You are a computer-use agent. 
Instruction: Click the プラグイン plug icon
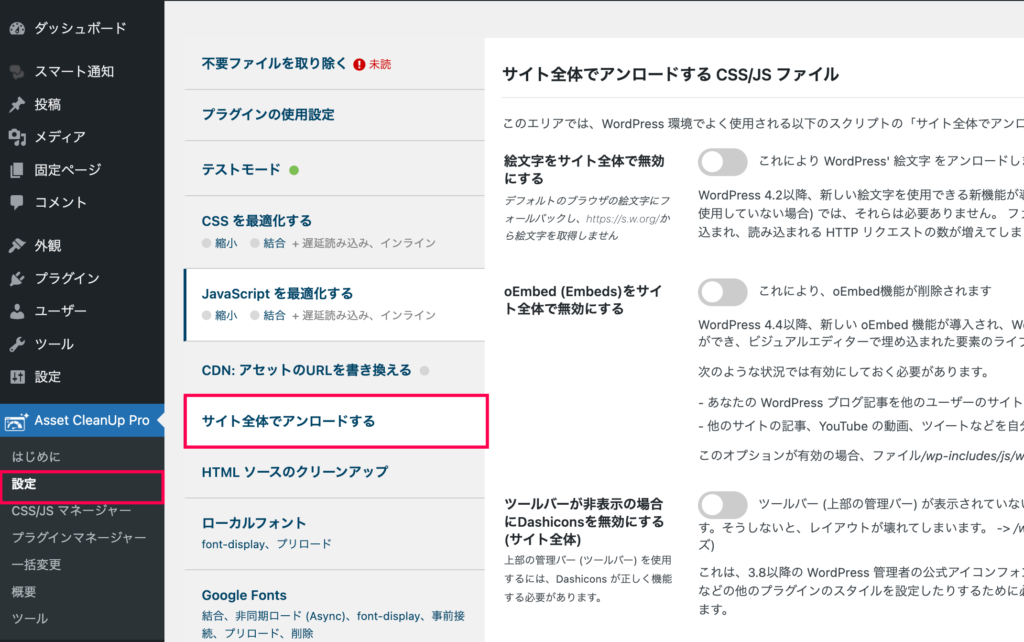coord(17,278)
